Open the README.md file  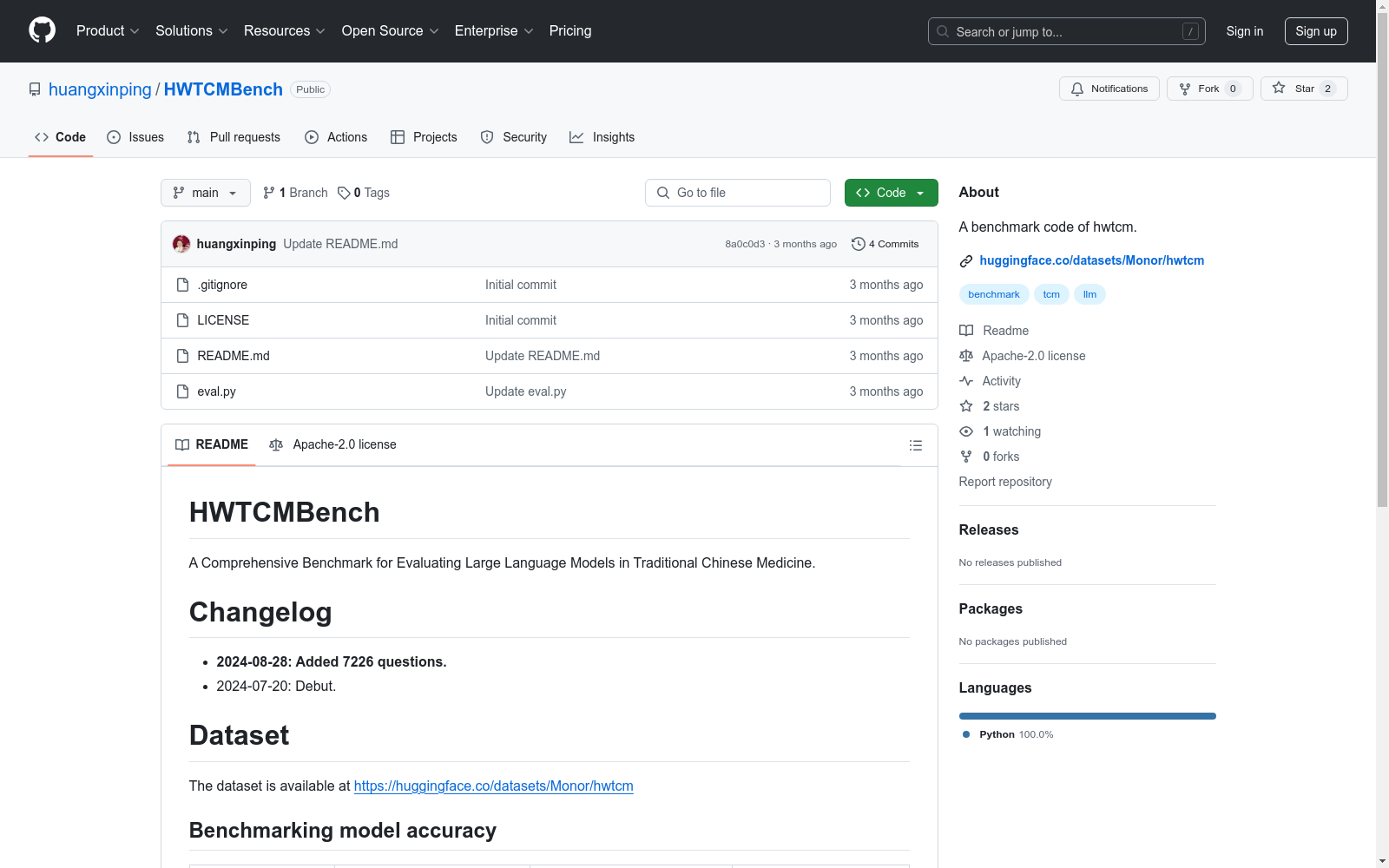coord(234,356)
